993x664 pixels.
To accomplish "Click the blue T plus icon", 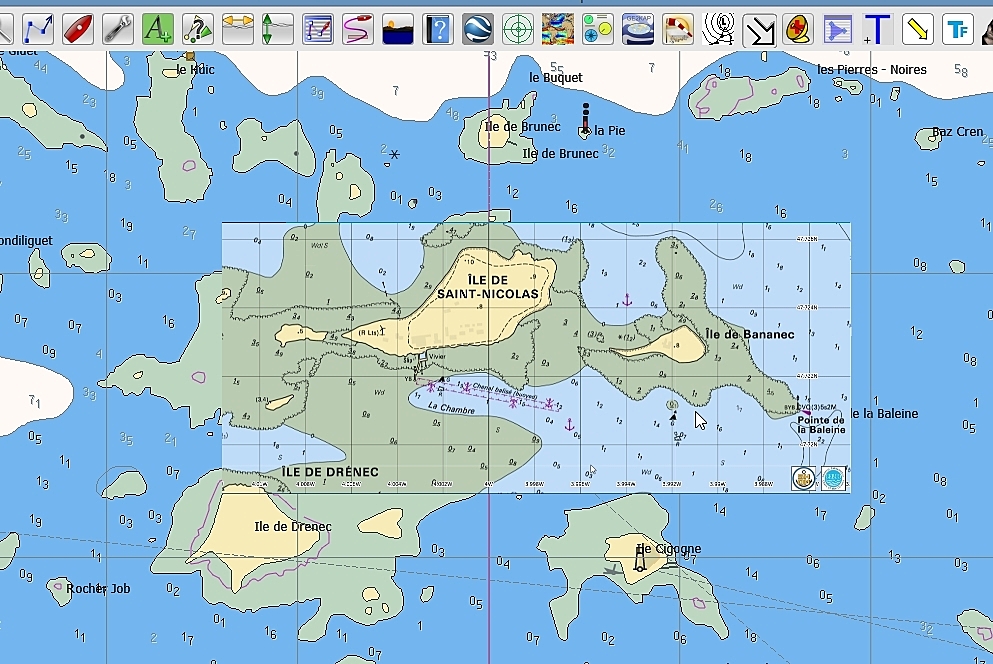I will 878,29.
